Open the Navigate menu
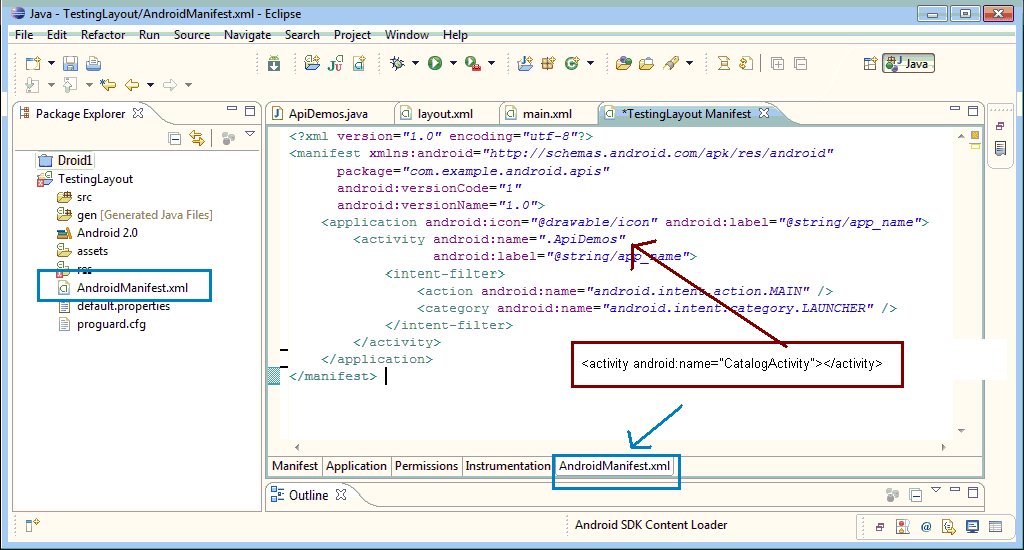Screen dimensions: 1024x550 pyautogui.click(x=248, y=35)
